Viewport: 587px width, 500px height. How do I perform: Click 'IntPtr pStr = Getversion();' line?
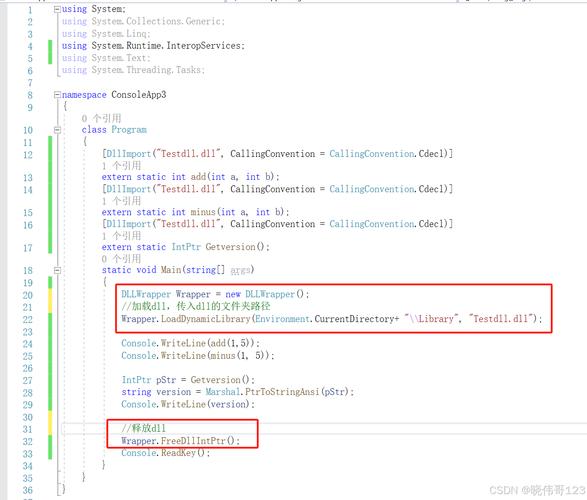[188, 380]
